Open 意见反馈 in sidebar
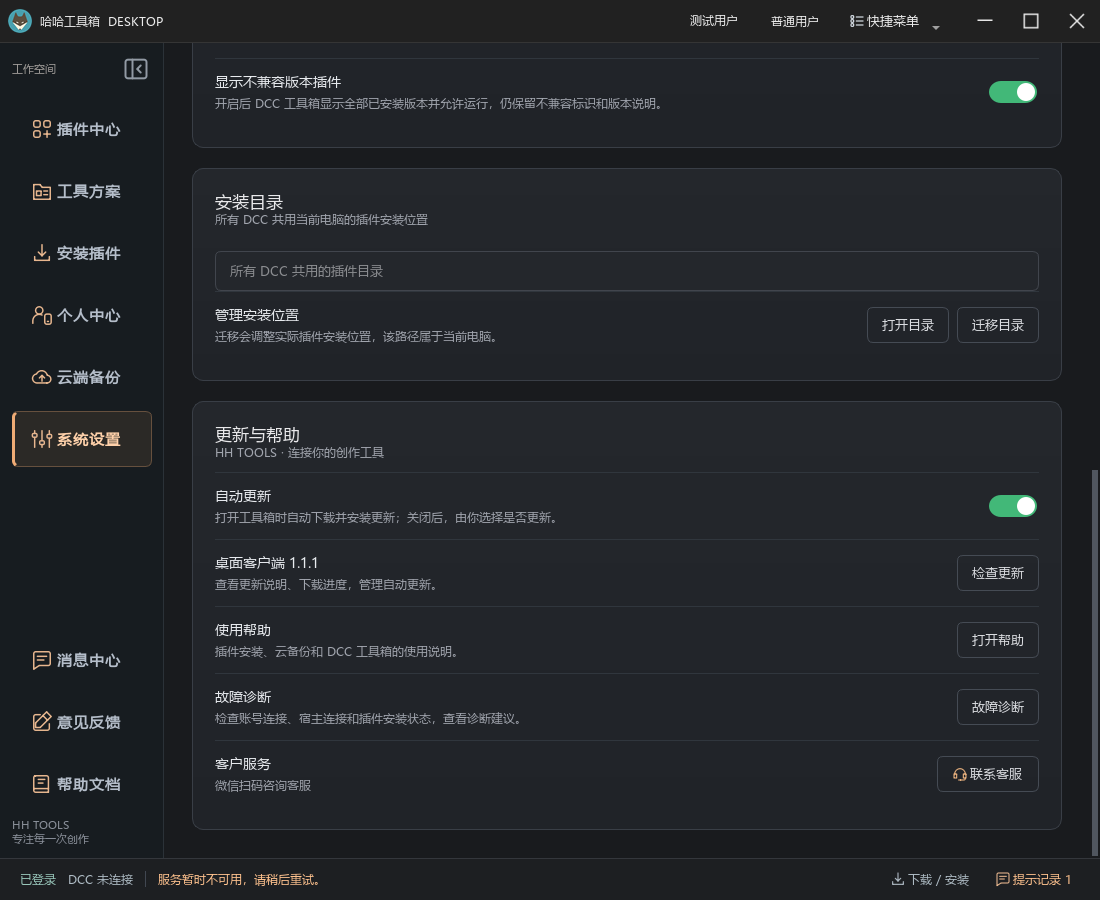Viewport: 1100px width, 900px height. 81,722
